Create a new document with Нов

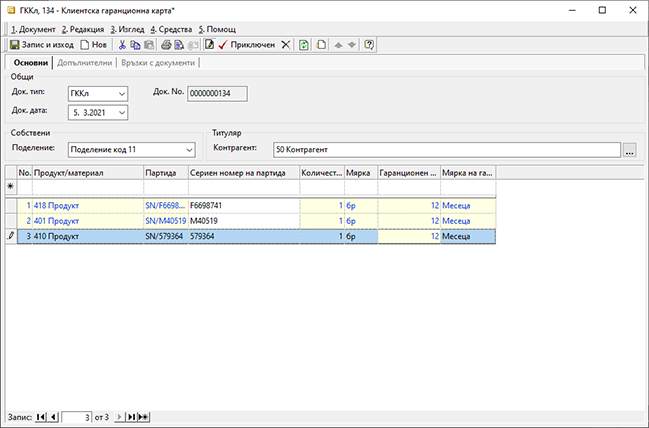pos(94,45)
